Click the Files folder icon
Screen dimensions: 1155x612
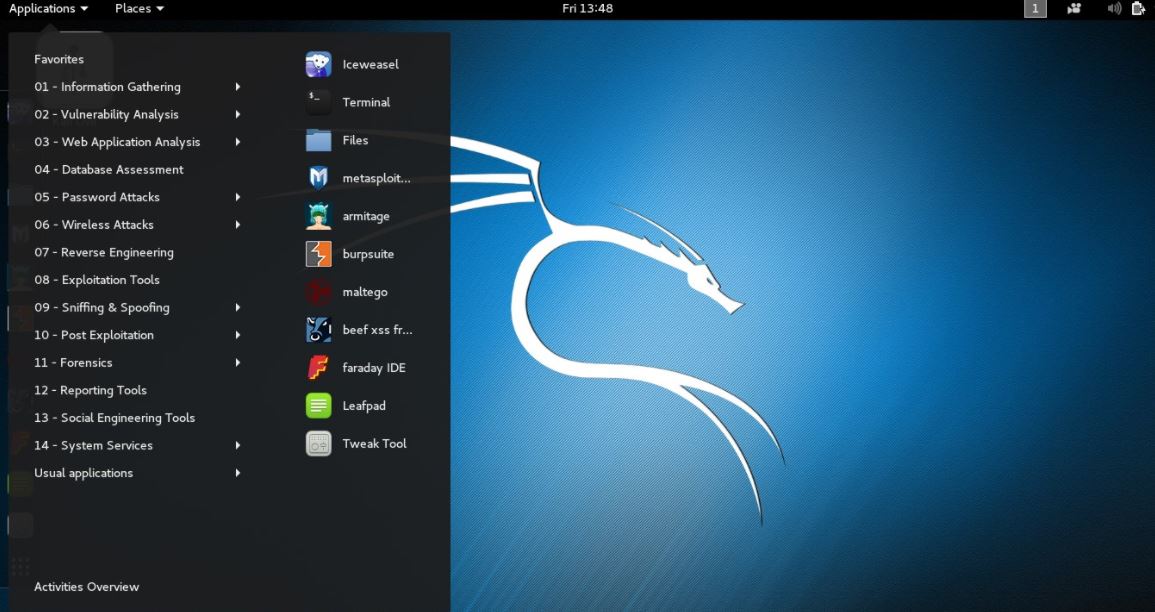(x=318, y=141)
